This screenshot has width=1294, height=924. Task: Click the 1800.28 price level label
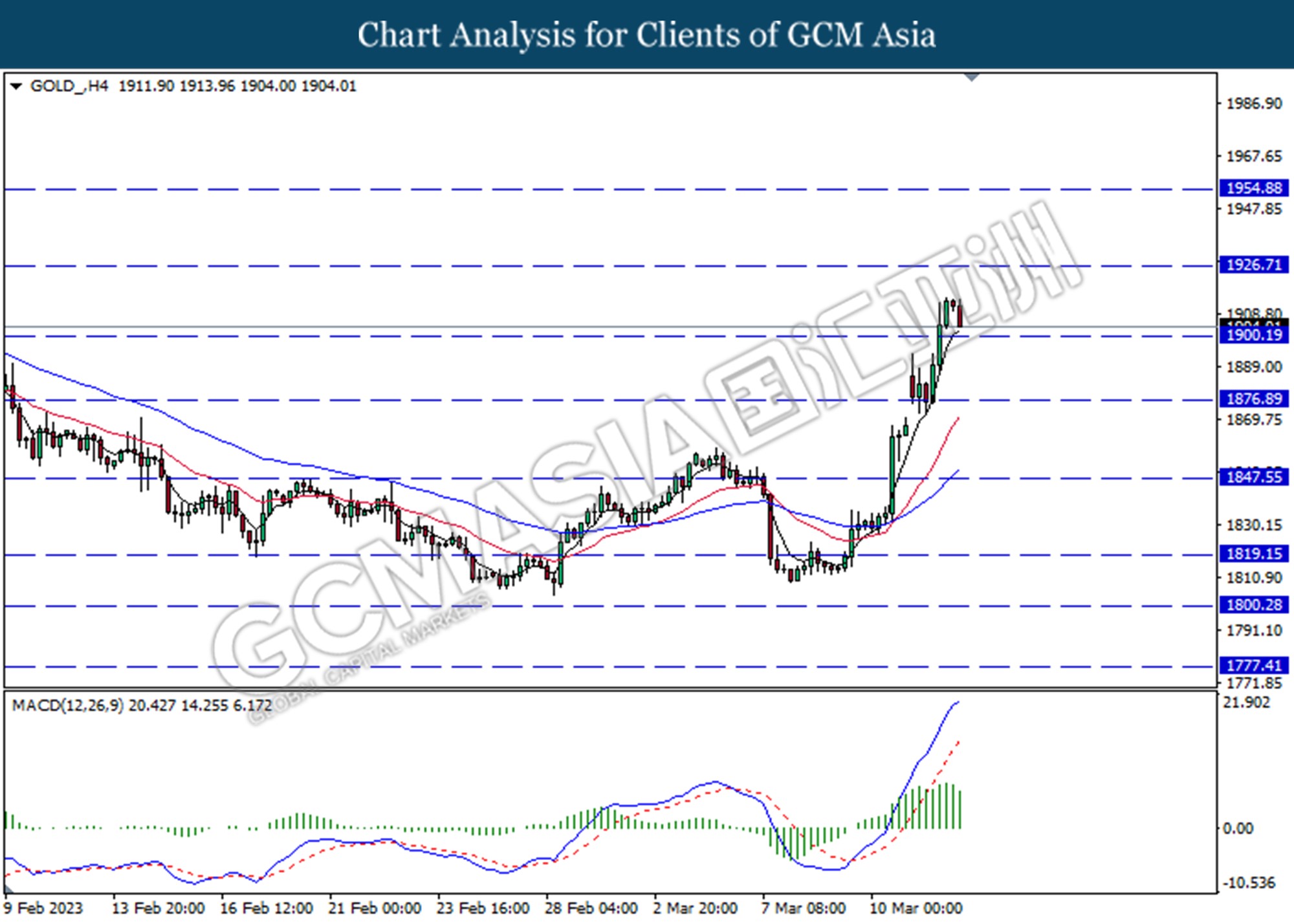click(x=1254, y=605)
